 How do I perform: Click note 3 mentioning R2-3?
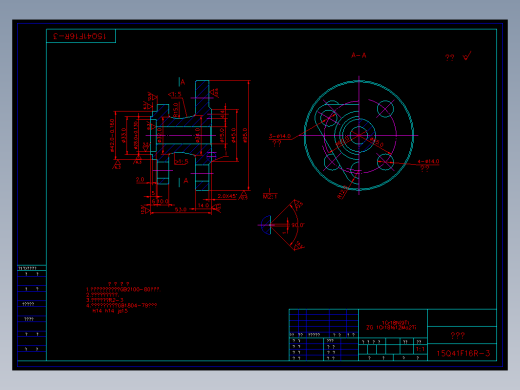[x=105, y=300]
